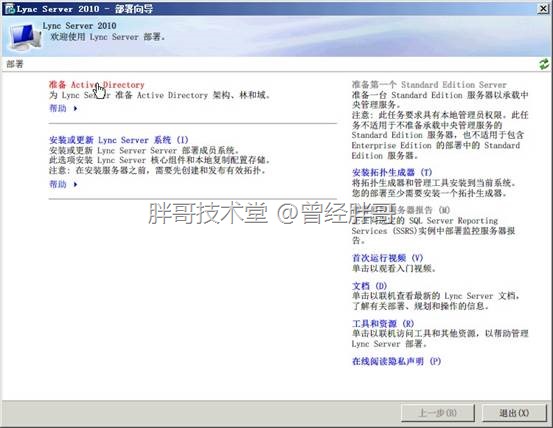
Task: Open 安装或更新 Lync Server 系统 (I) link
Action: click(x=118, y=140)
